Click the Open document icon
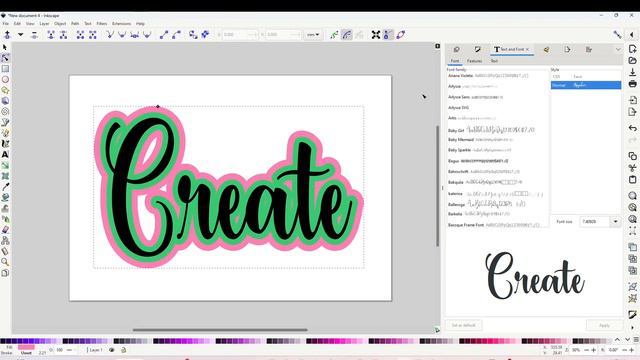The image size is (640, 360). point(633,60)
